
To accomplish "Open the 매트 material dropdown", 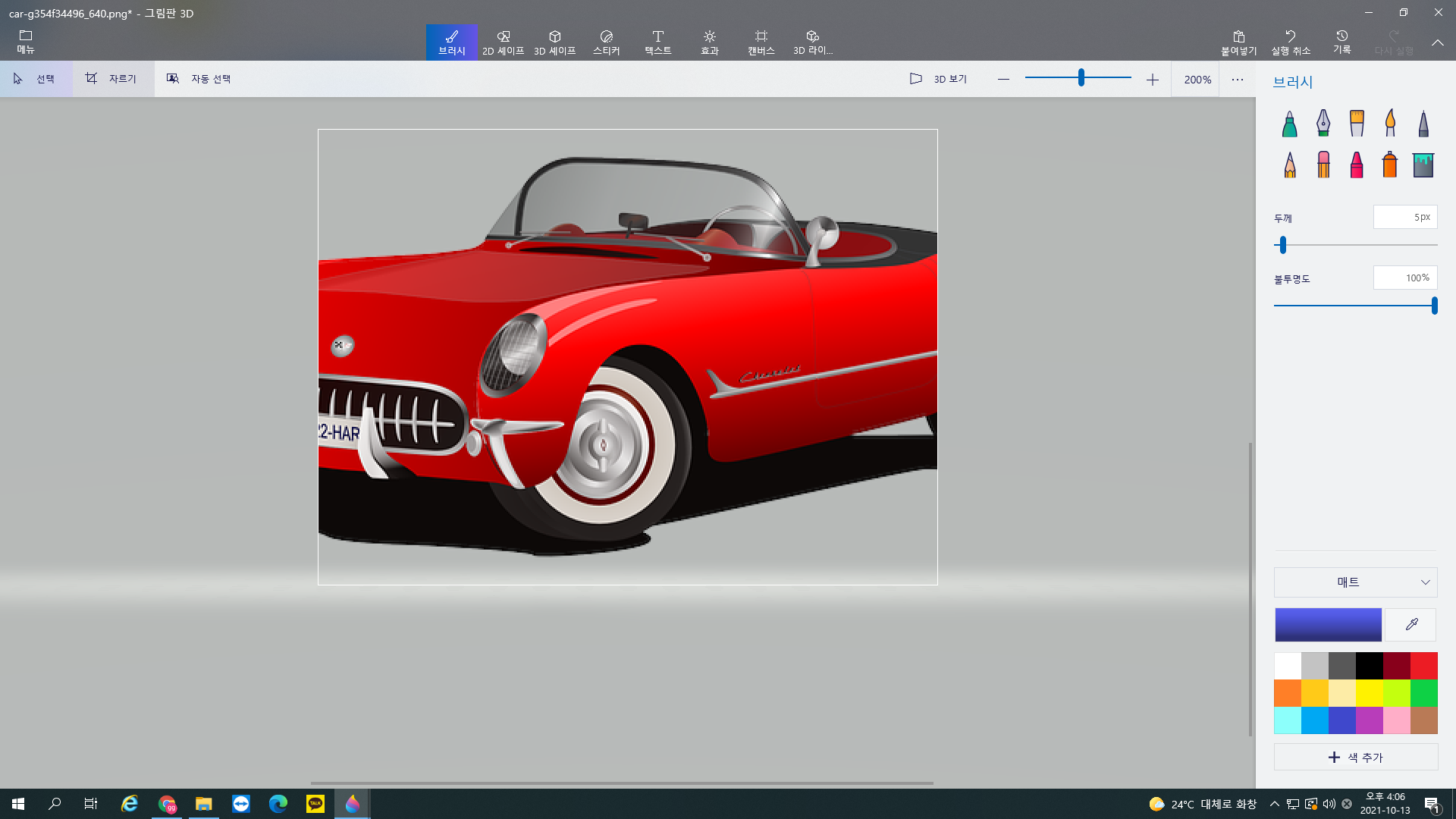I will pyautogui.click(x=1355, y=582).
